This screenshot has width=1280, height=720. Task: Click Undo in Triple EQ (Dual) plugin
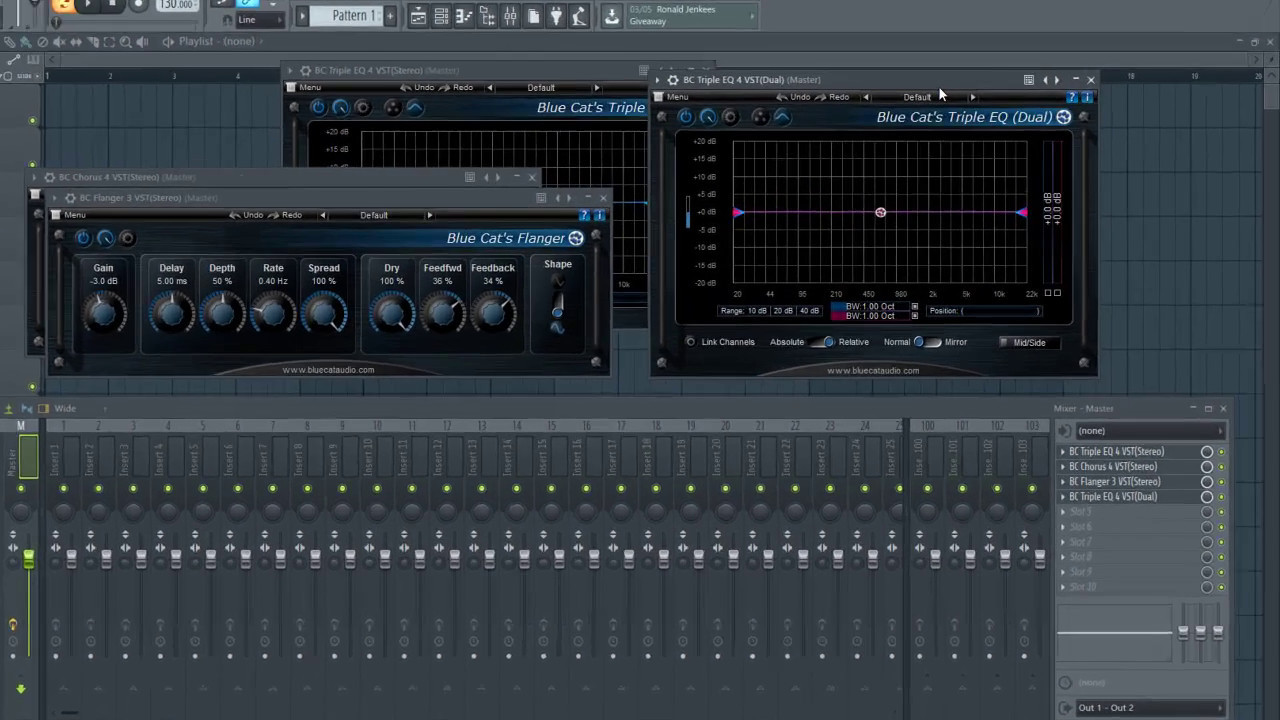click(x=793, y=97)
